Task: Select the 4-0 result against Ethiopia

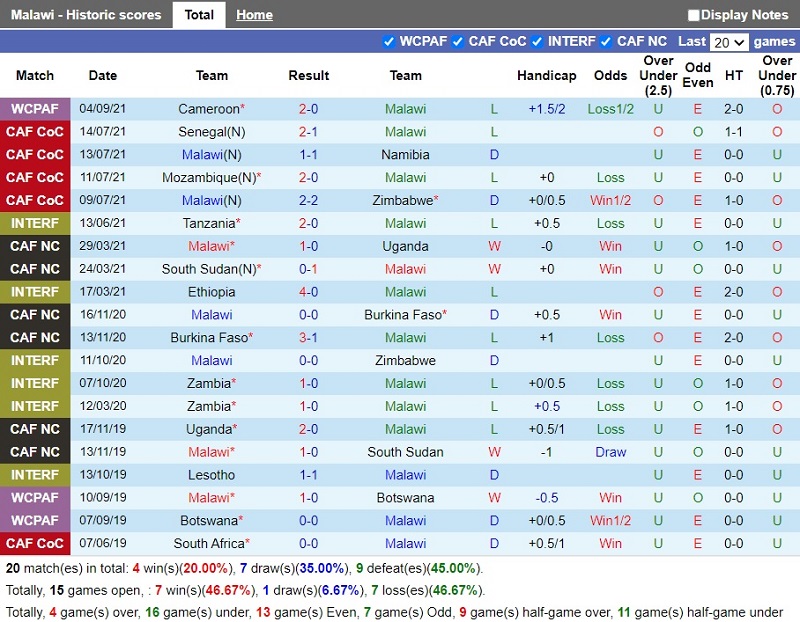Action: pyautogui.click(x=309, y=292)
